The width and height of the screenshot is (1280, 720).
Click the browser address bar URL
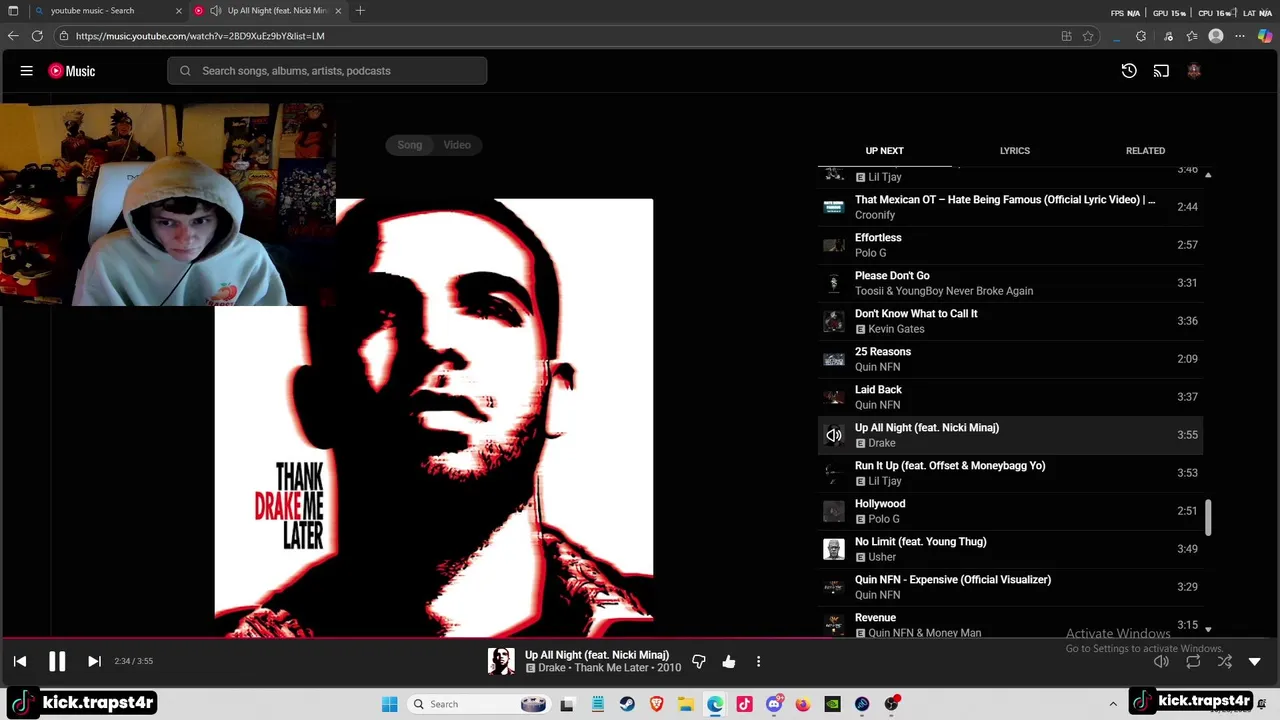pos(200,36)
